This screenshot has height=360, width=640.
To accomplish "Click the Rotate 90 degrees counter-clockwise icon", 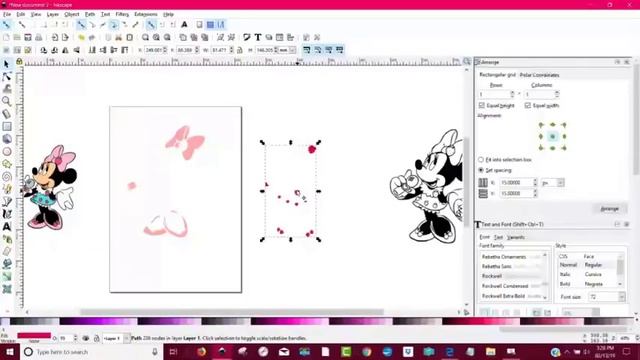I will click(43, 50).
